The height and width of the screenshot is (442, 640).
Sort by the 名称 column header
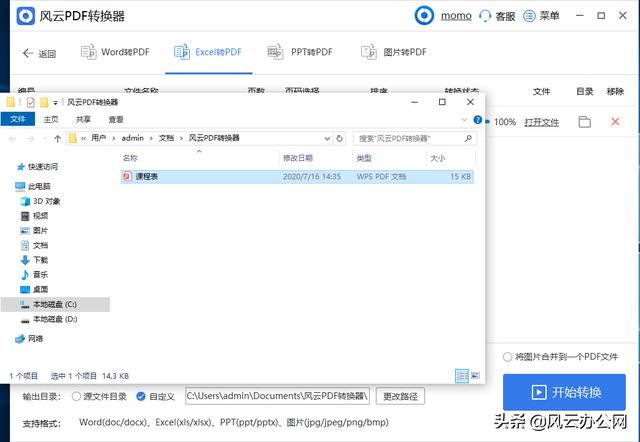pos(130,158)
